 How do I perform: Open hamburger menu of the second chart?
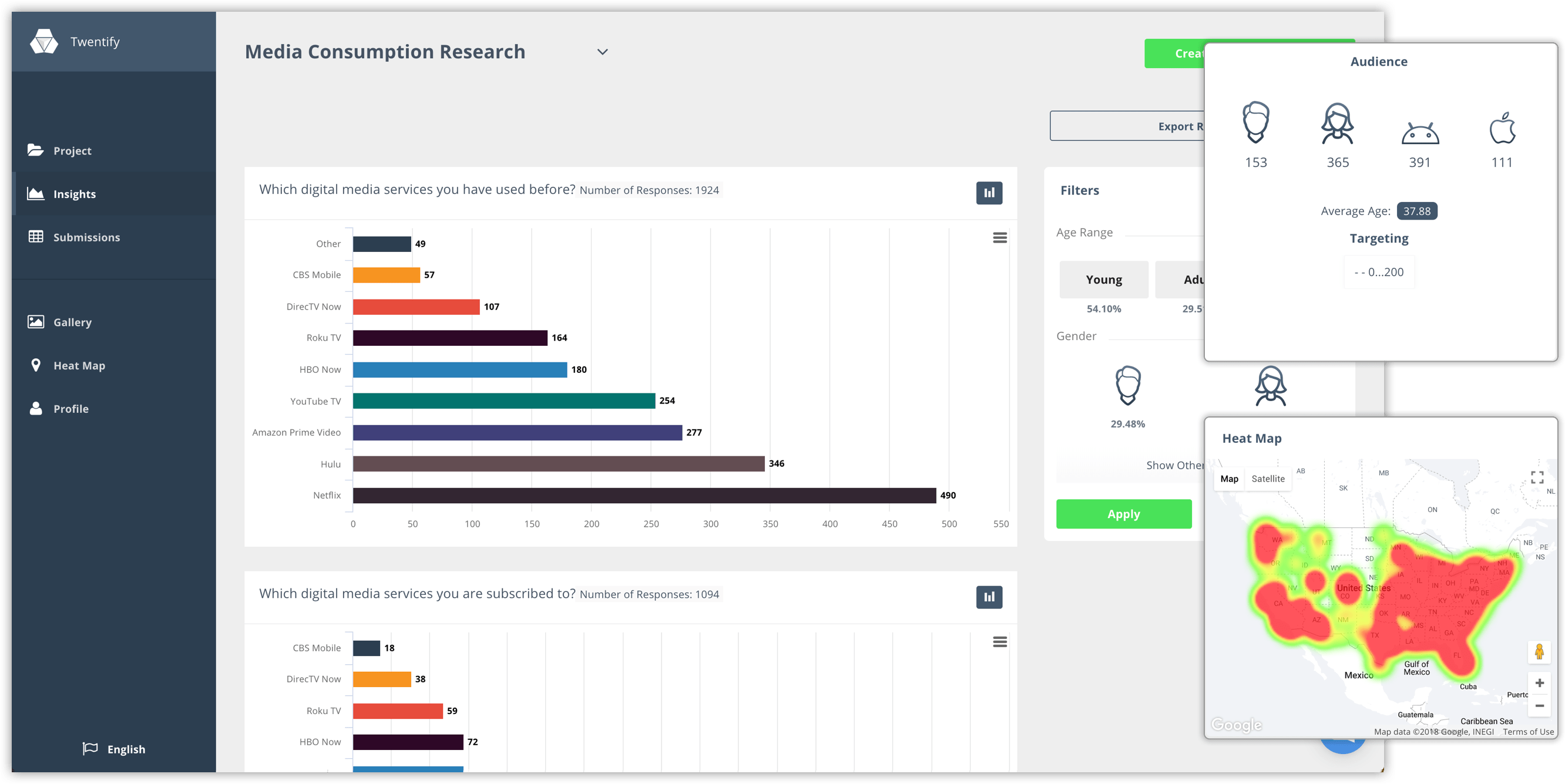coord(999,641)
